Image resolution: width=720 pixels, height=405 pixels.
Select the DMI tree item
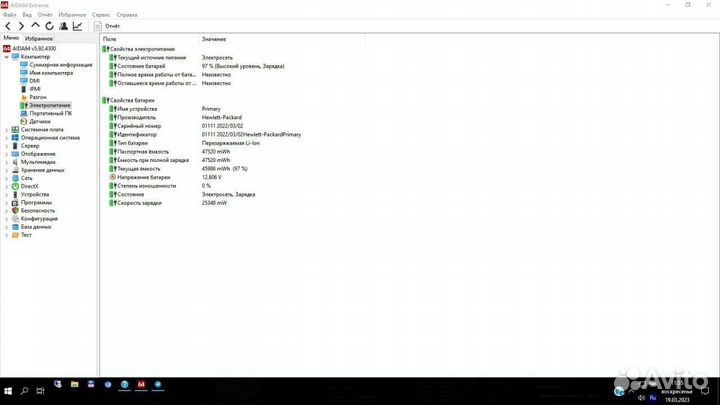[34, 81]
